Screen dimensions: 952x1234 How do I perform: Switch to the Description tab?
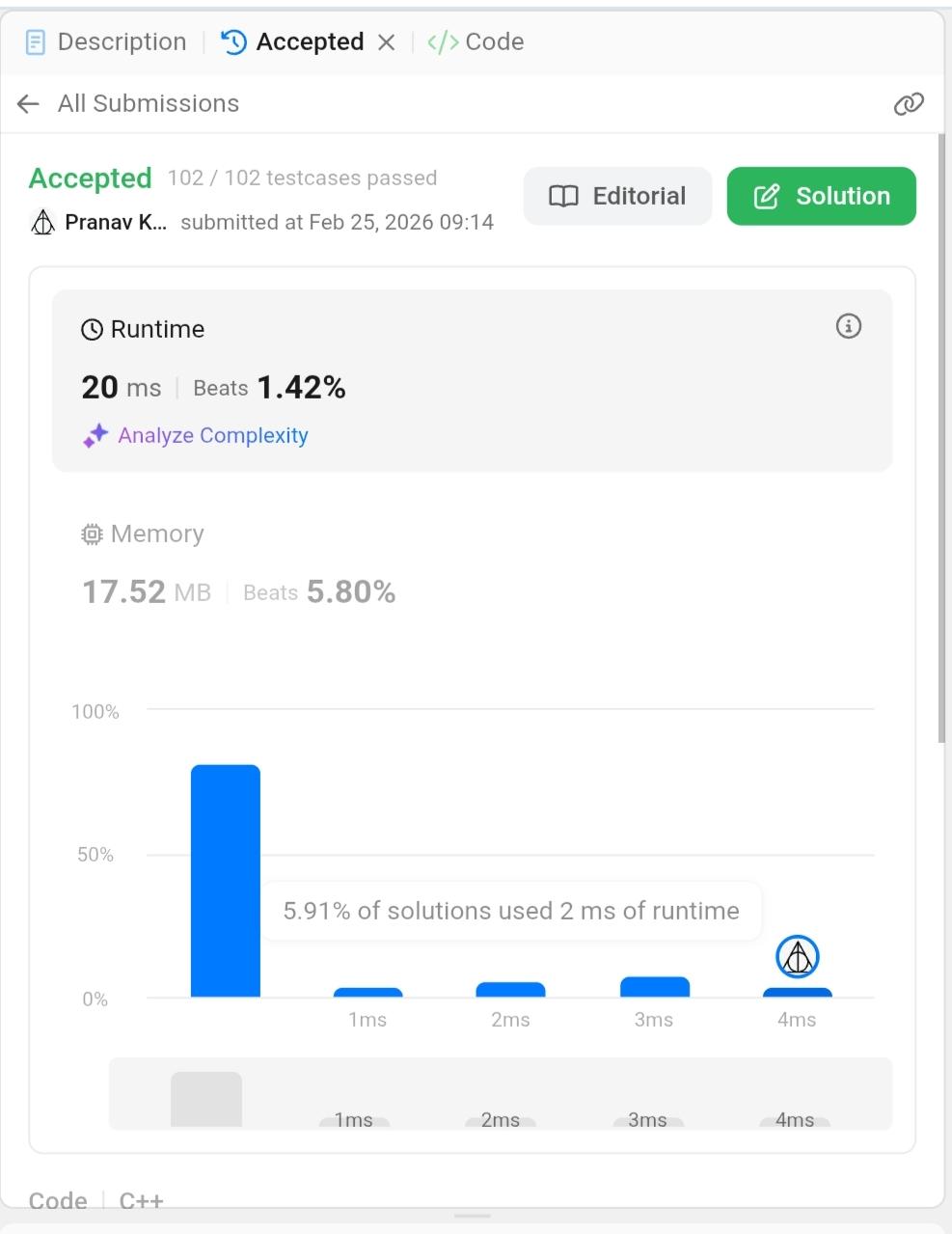(105, 41)
